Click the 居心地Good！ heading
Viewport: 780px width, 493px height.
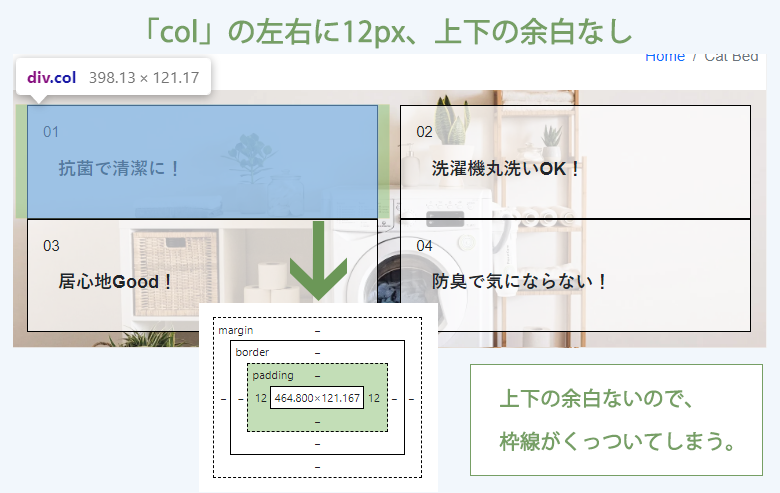[116, 281]
